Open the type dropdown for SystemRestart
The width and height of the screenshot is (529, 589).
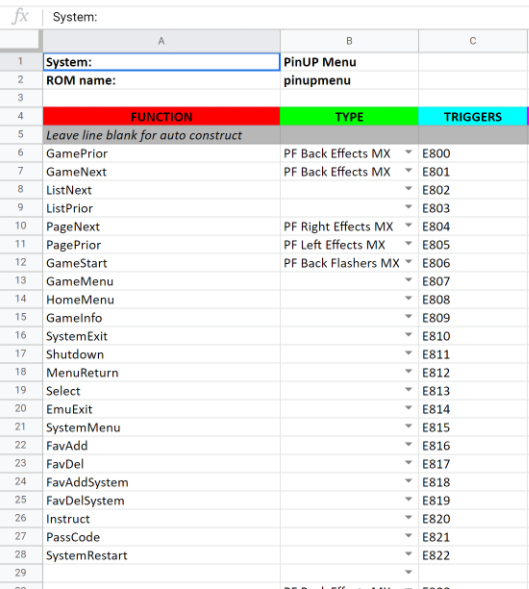408,554
